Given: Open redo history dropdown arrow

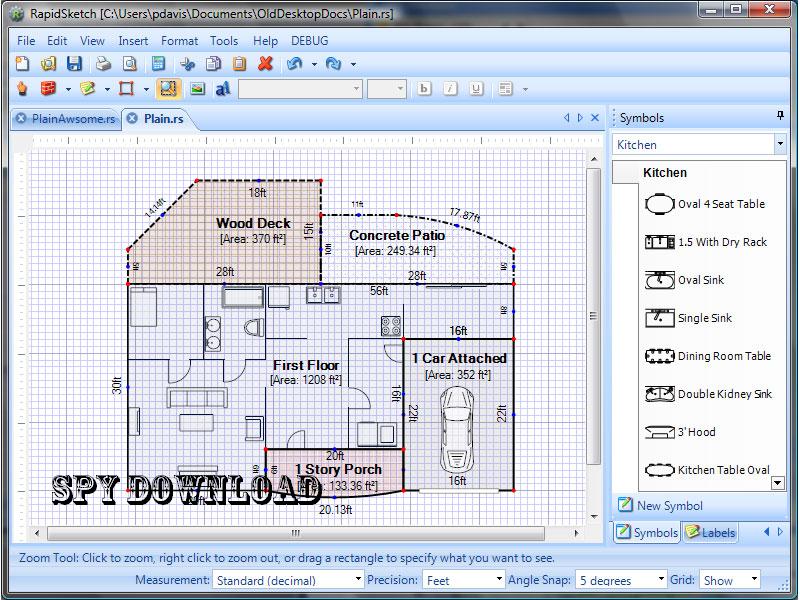Looking at the screenshot, I should pyautogui.click(x=353, y=64).
